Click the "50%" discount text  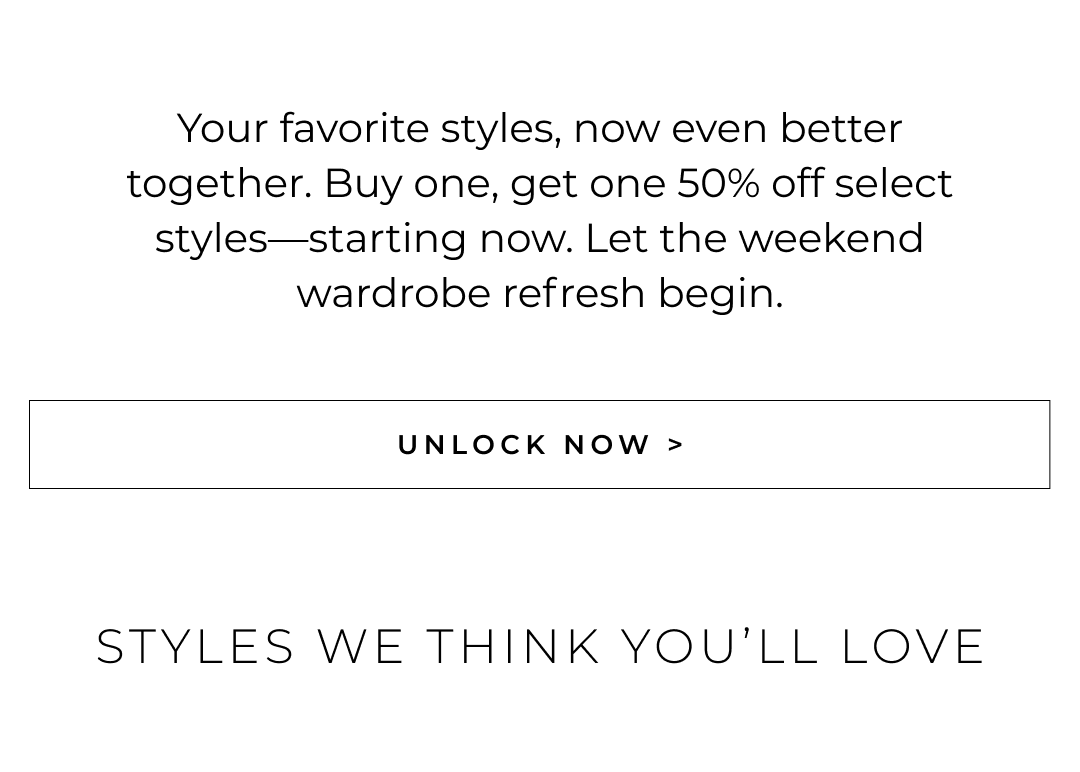pos(718,184)
